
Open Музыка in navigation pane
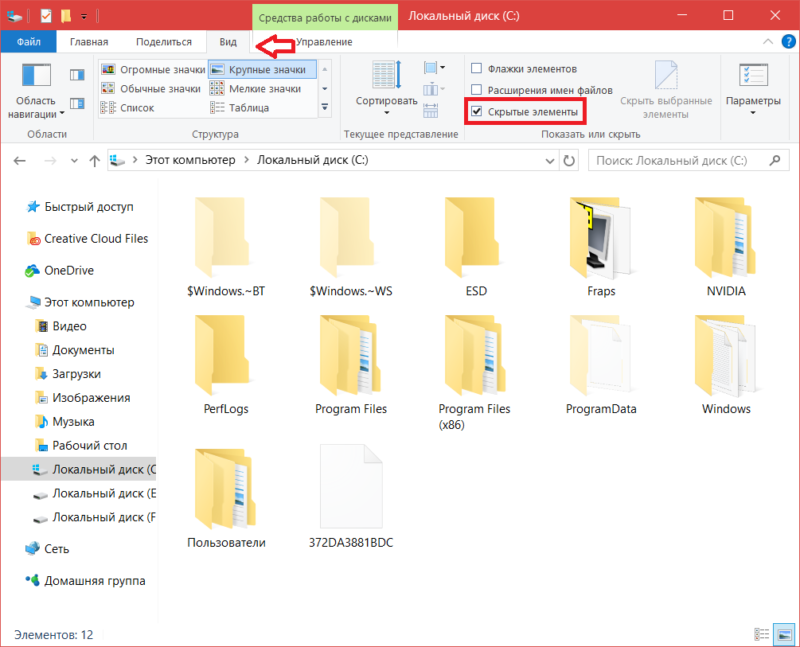(65, 422)
